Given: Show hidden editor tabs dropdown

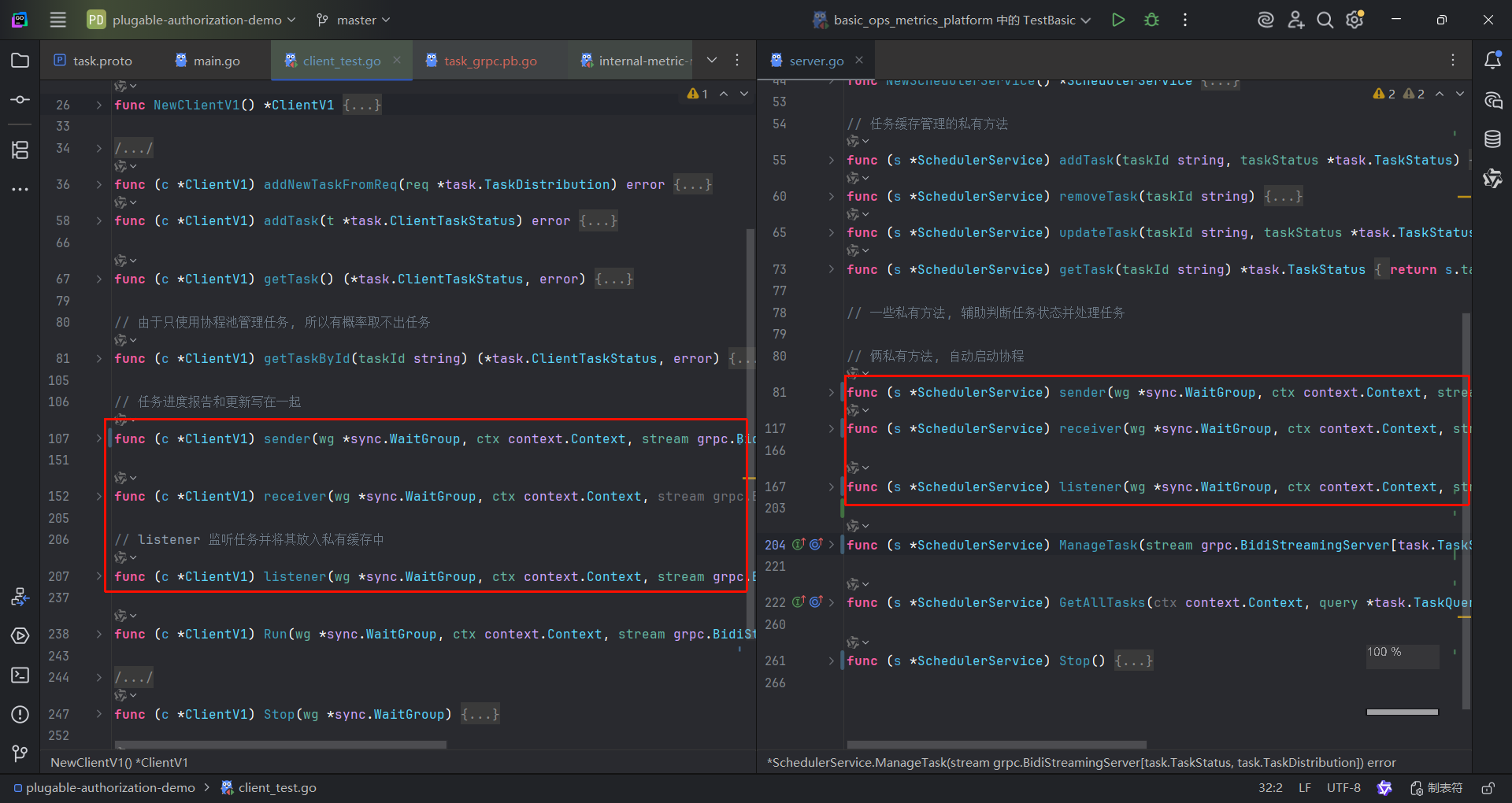Looking at the screenshot, I should (712, 60).
